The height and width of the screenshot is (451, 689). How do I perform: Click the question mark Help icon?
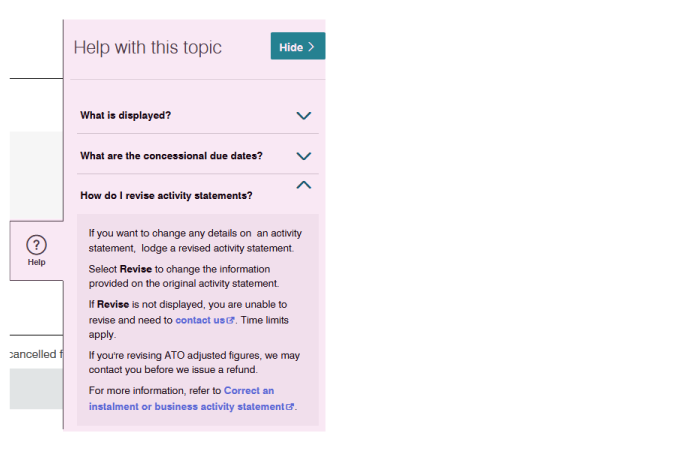[x=36, y=245]
